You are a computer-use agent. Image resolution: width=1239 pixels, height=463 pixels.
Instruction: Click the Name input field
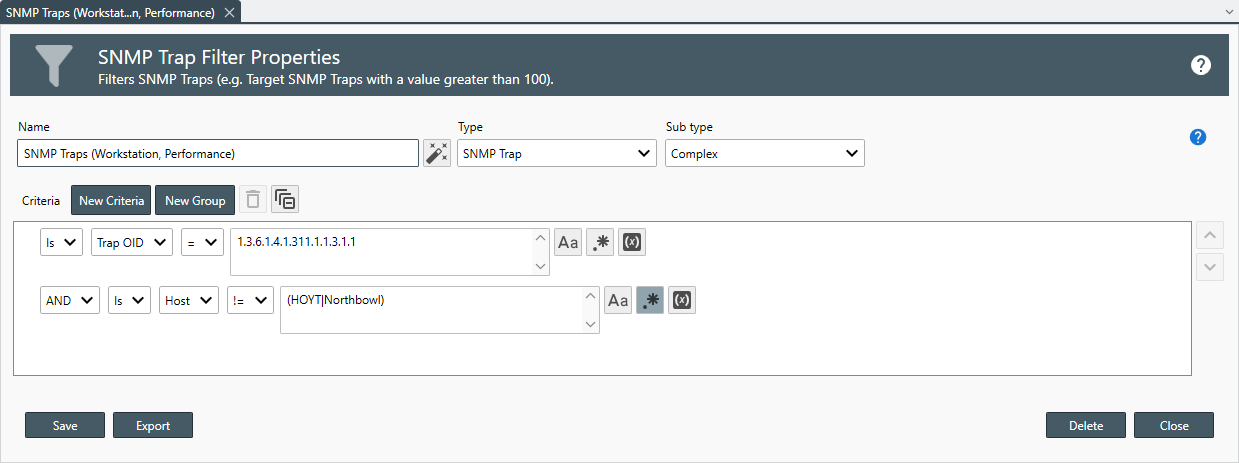coord(218,153)
